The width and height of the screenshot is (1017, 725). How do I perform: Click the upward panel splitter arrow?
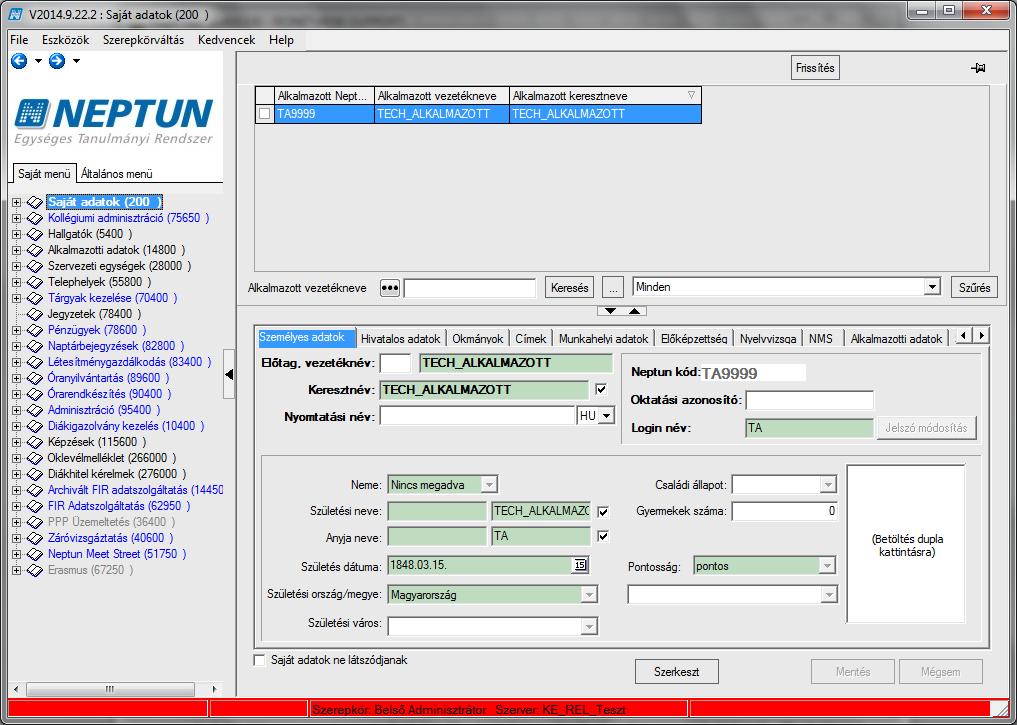(634, 311)
